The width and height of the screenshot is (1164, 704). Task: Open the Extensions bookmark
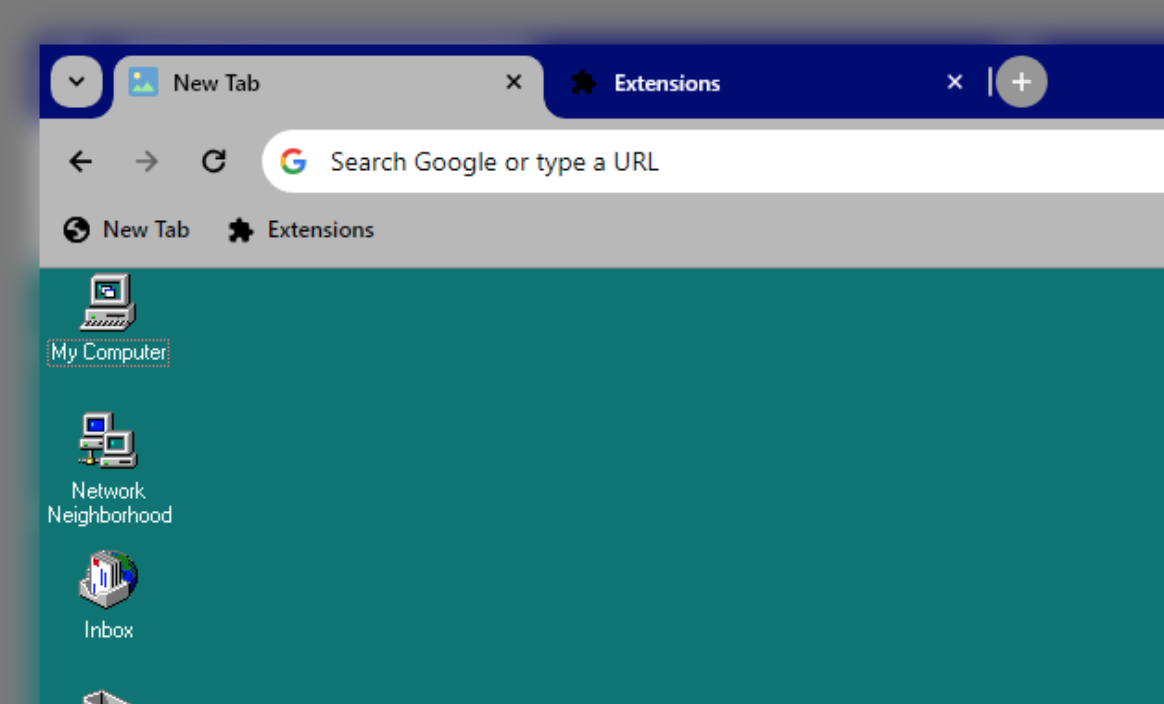tap(301, 230)
